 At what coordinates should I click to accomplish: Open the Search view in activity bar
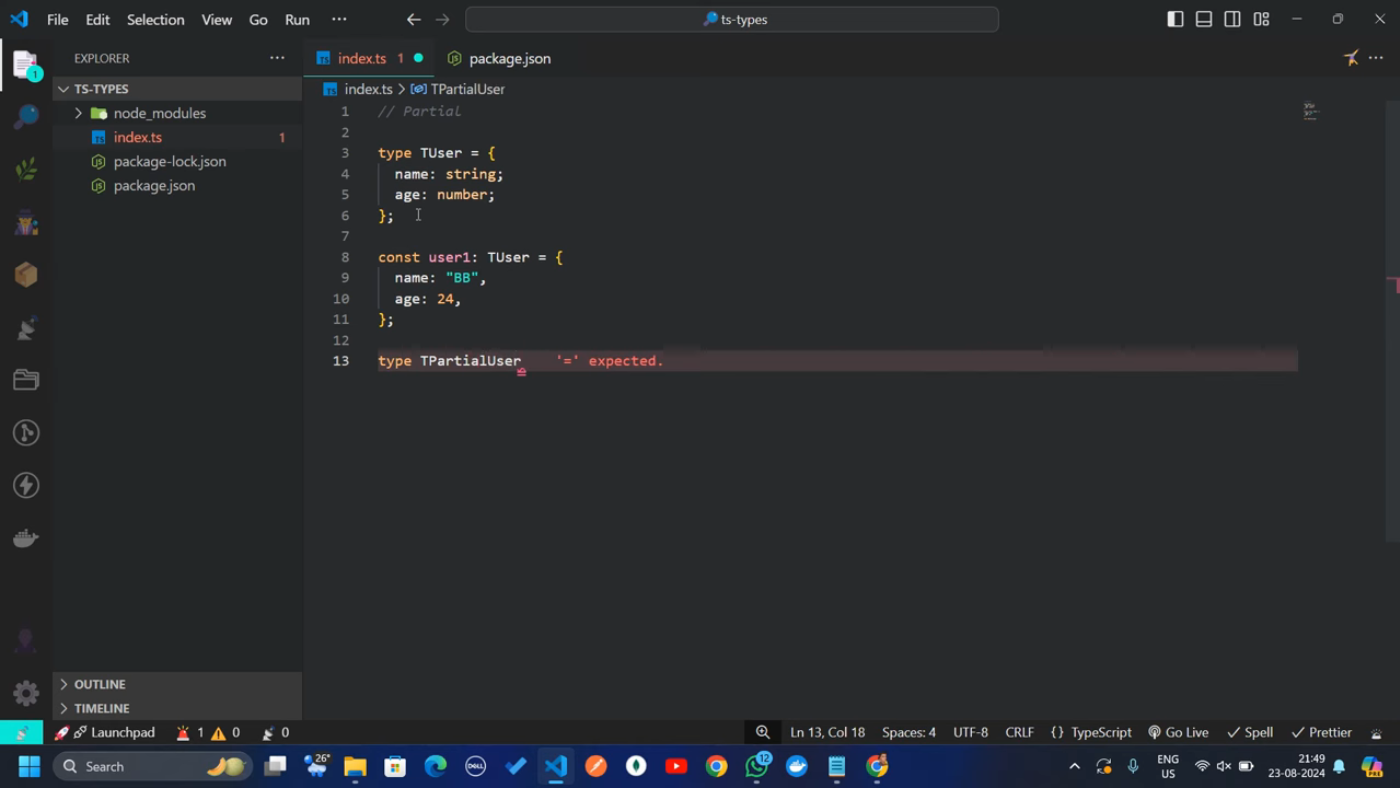pos(26,117)
